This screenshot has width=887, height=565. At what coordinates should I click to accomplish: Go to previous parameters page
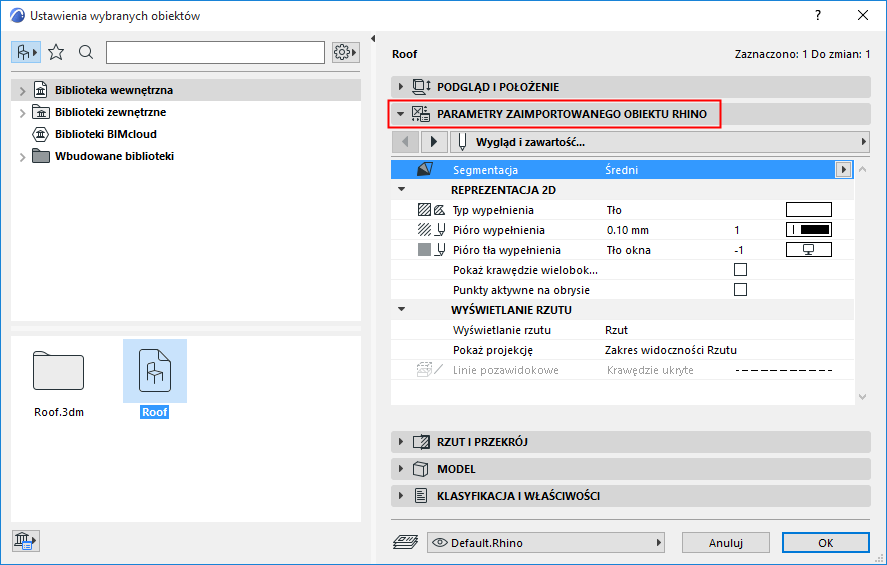coord(405,141)
